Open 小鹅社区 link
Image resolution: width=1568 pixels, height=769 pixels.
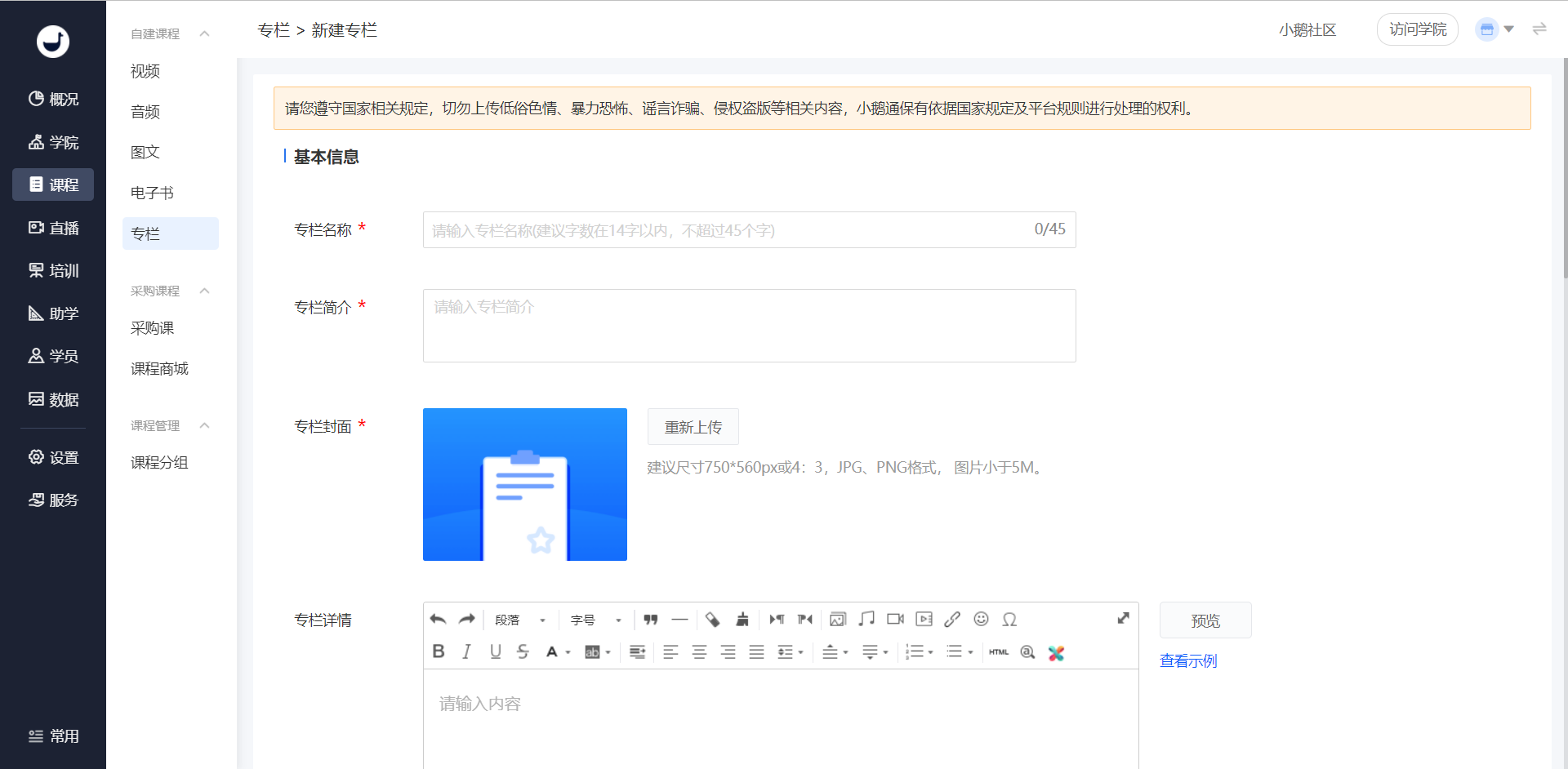coord(1307,29)
